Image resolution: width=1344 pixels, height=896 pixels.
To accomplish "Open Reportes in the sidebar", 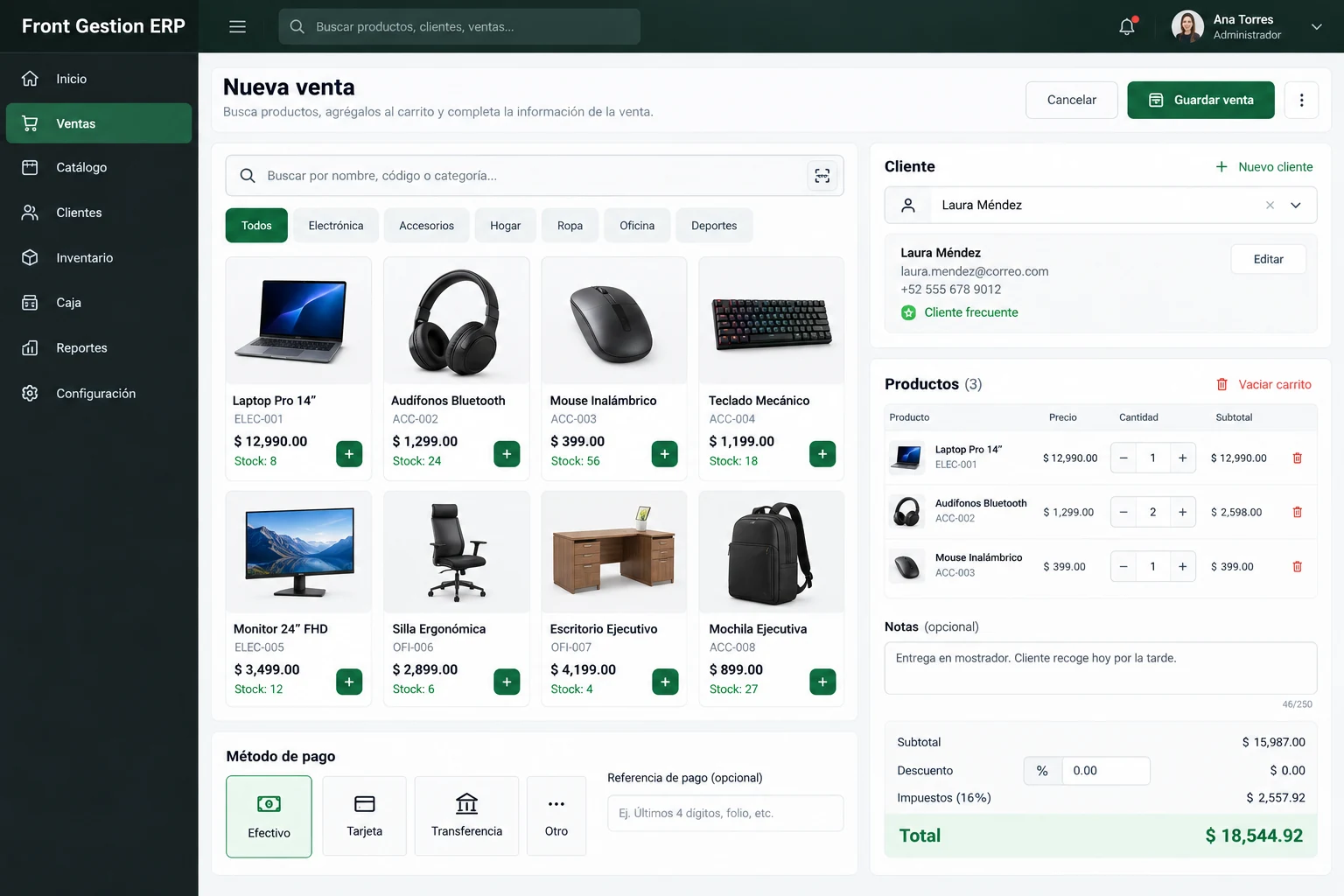I will tap(99, 348).
